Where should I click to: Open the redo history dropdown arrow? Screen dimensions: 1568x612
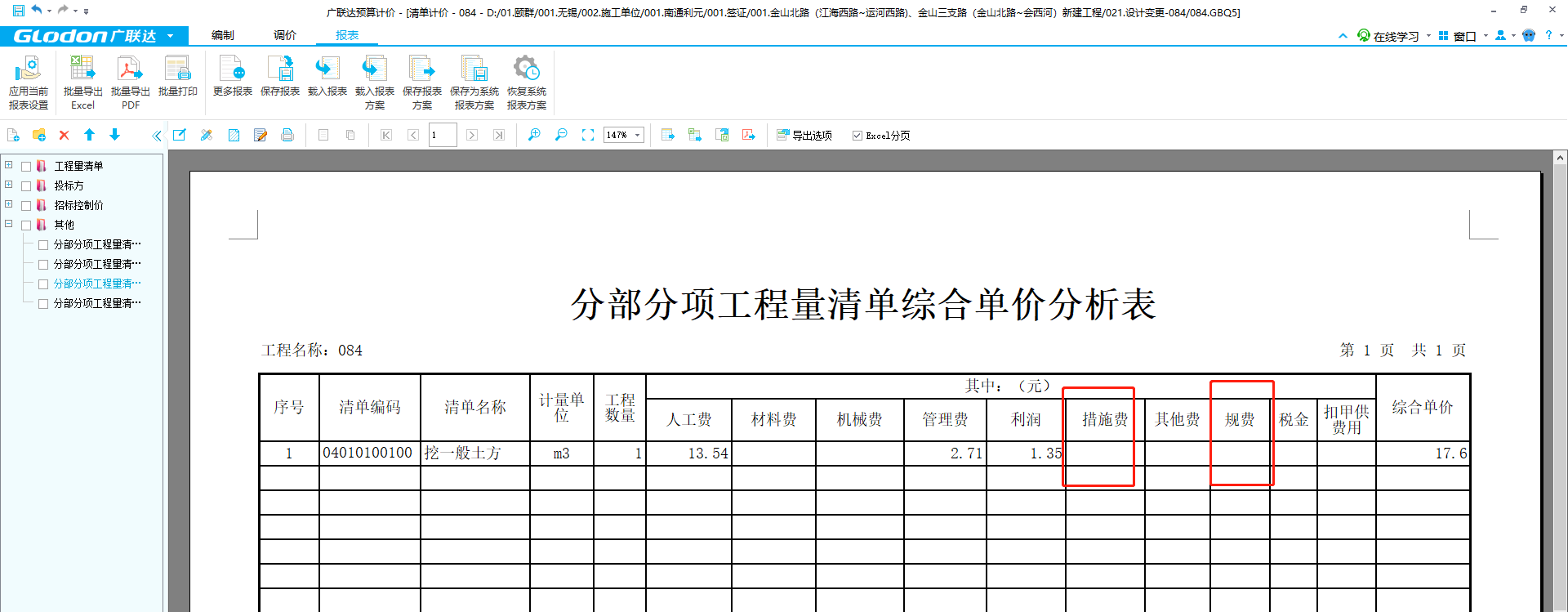tap(75, 11)
